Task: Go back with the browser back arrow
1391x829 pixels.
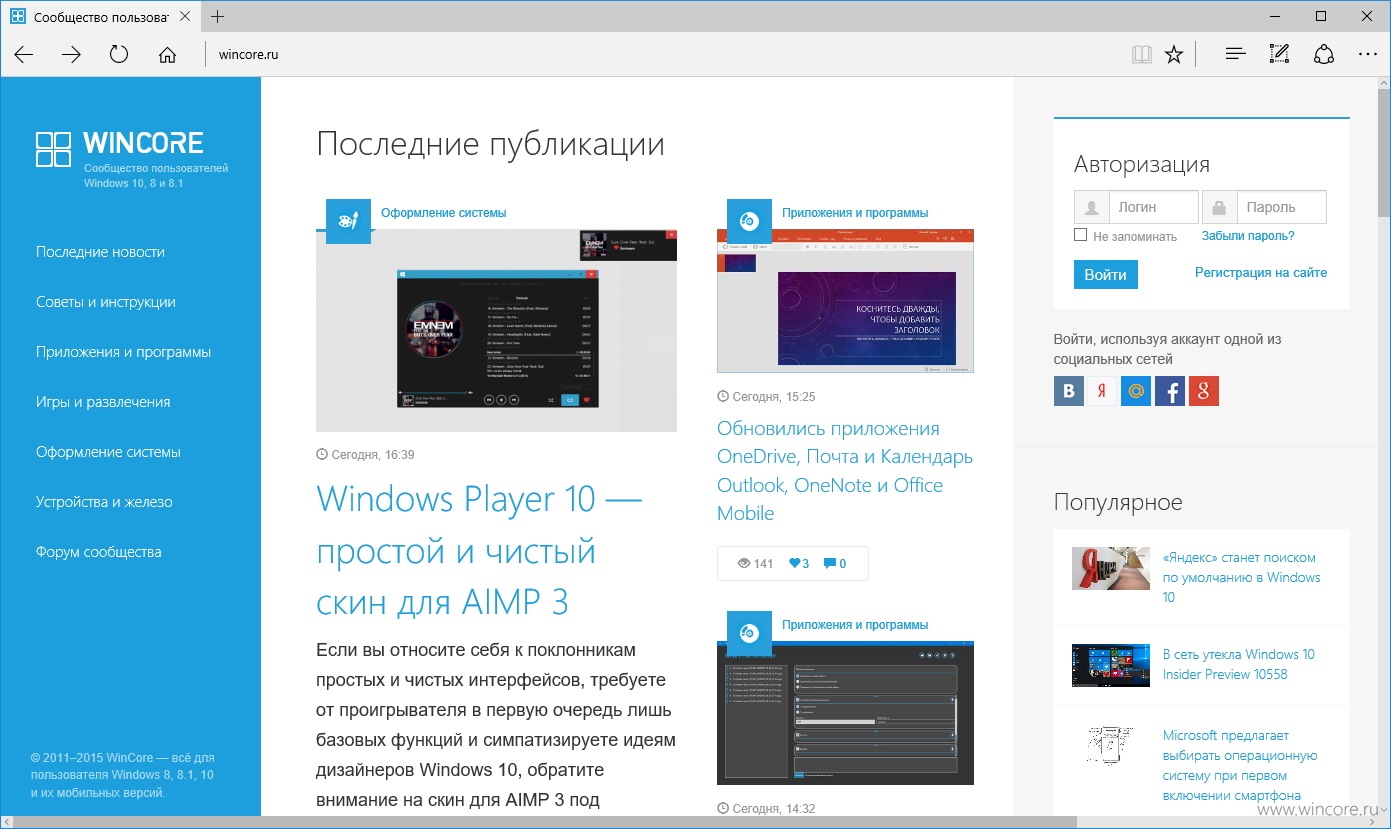Action: 24,54
